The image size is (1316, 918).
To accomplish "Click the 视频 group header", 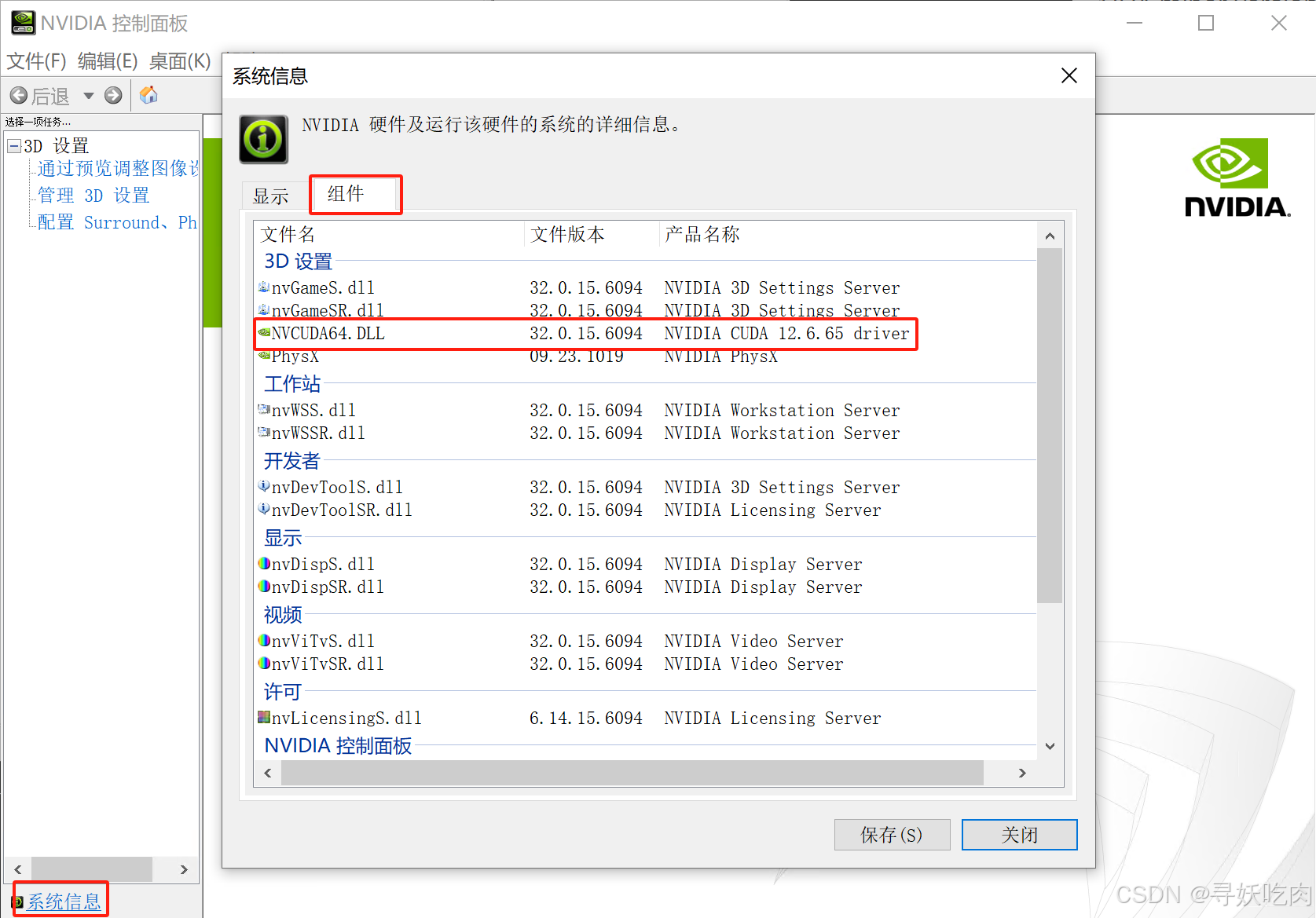I will [x=283, y=615].
